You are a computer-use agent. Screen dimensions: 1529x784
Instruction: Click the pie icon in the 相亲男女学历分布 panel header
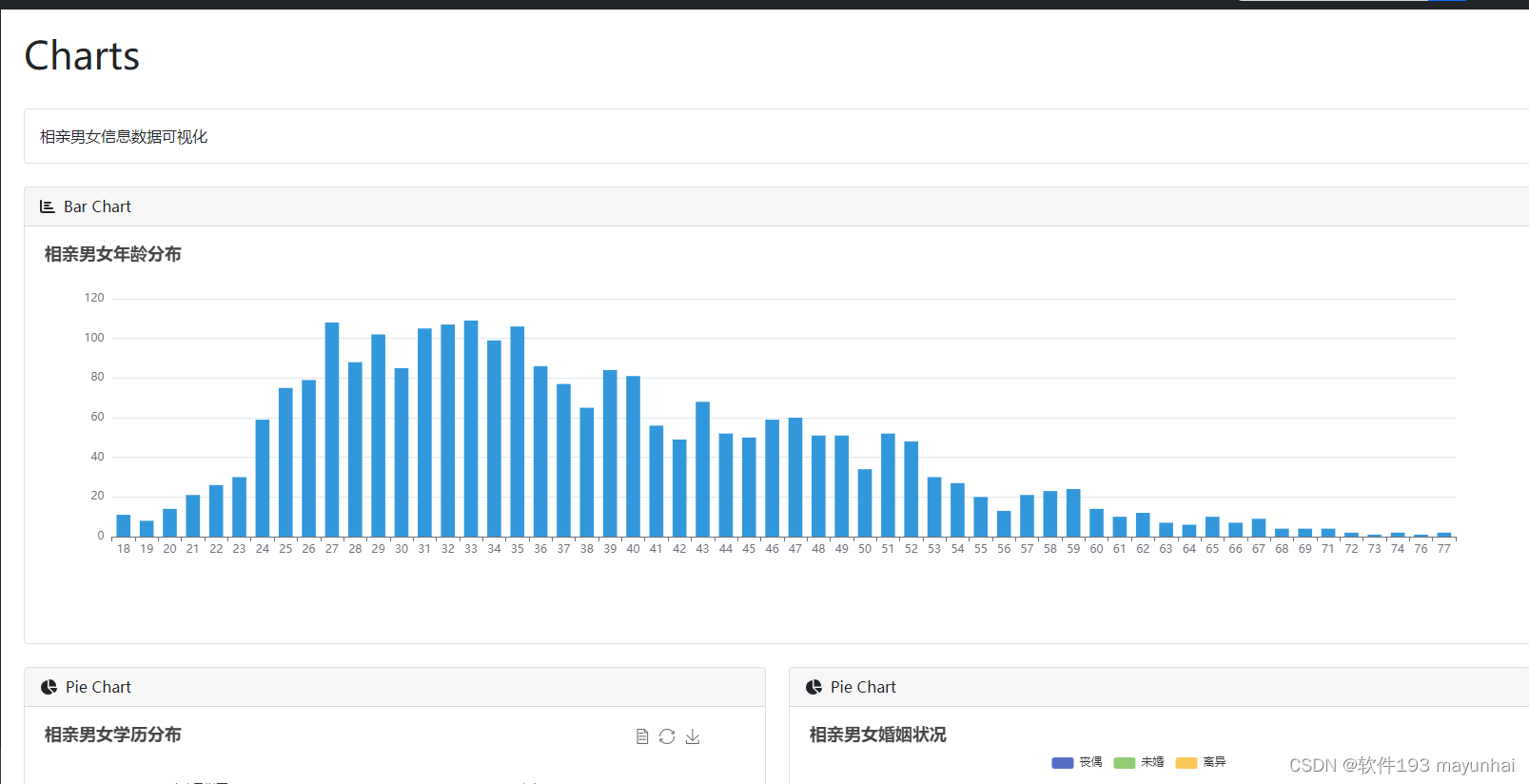point(49,687)
